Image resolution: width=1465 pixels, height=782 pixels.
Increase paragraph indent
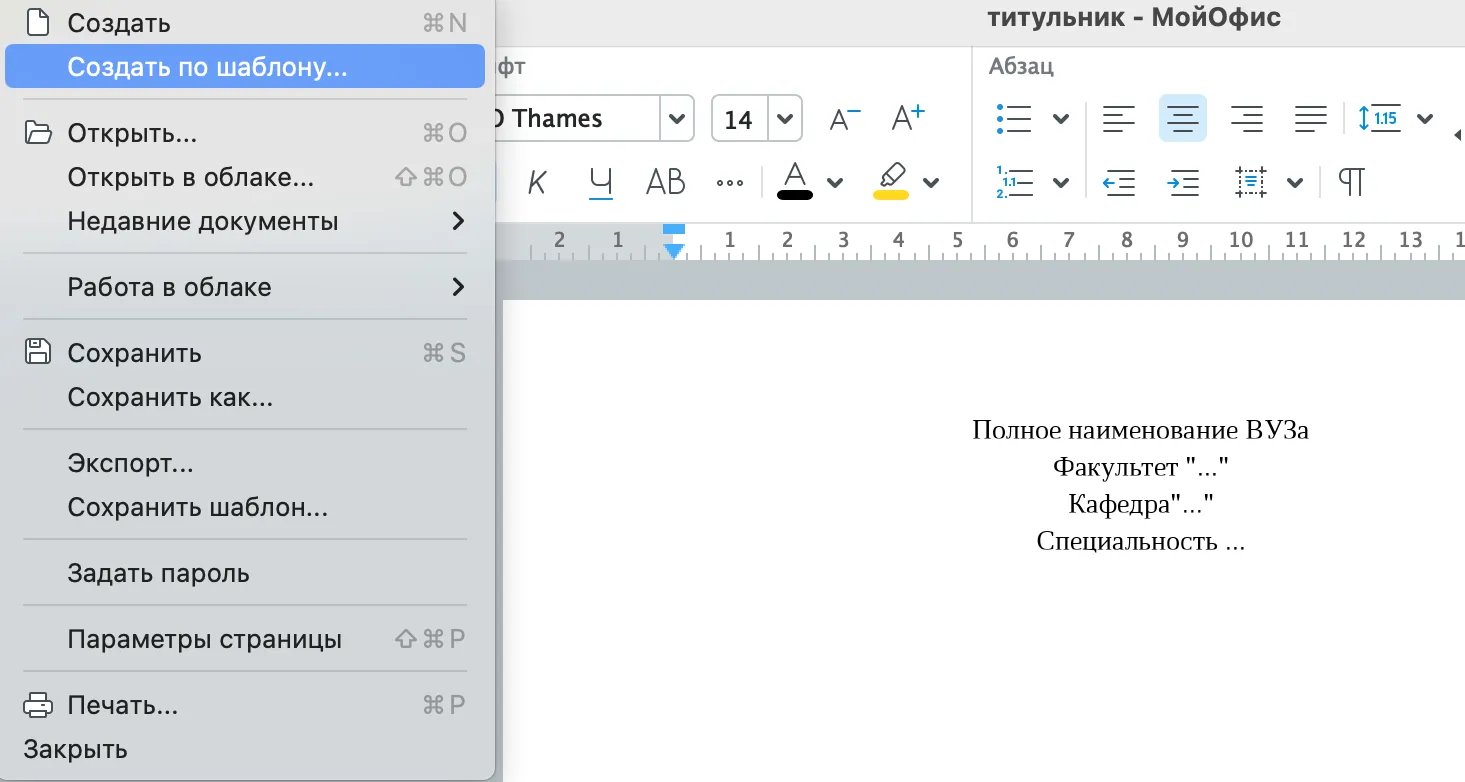(x=1184, y=182)
